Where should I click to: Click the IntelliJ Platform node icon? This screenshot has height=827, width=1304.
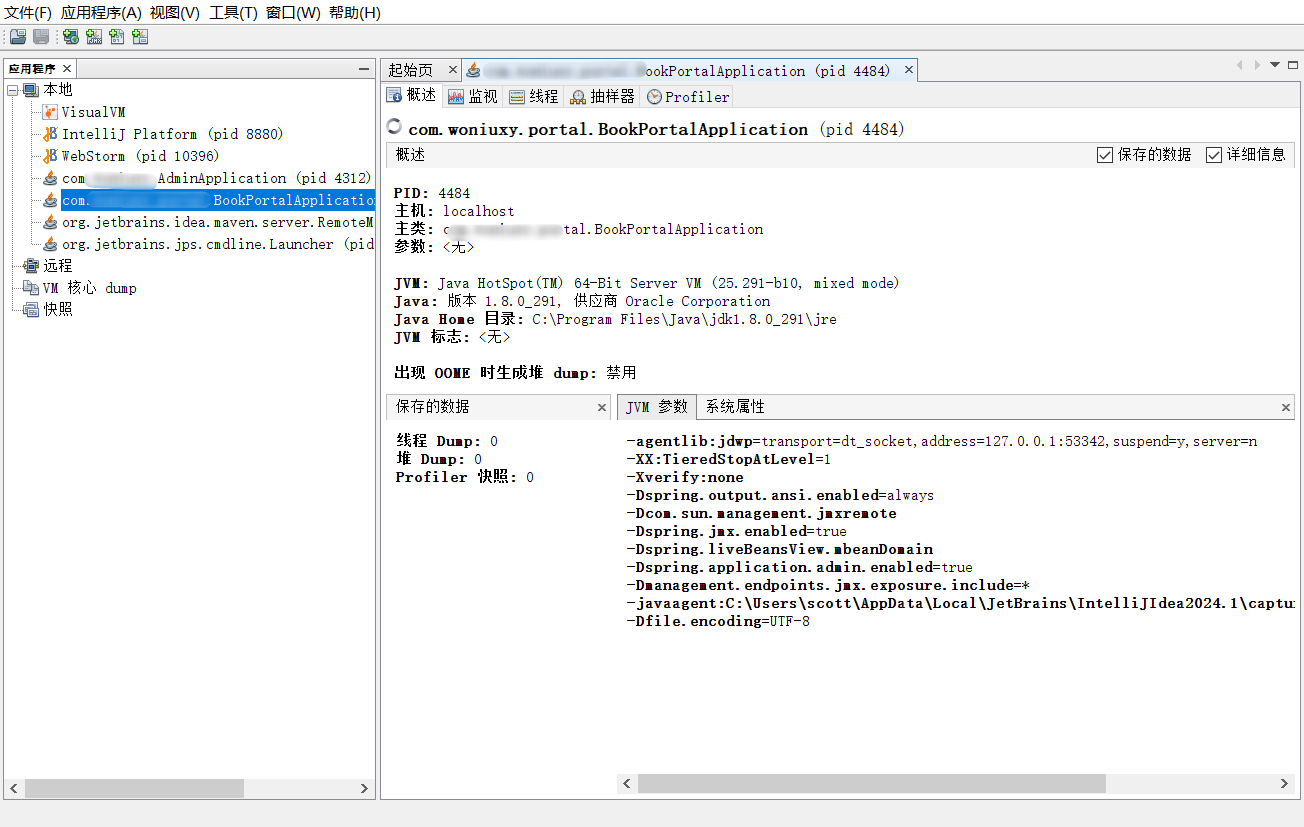click(x=50, y=134)
